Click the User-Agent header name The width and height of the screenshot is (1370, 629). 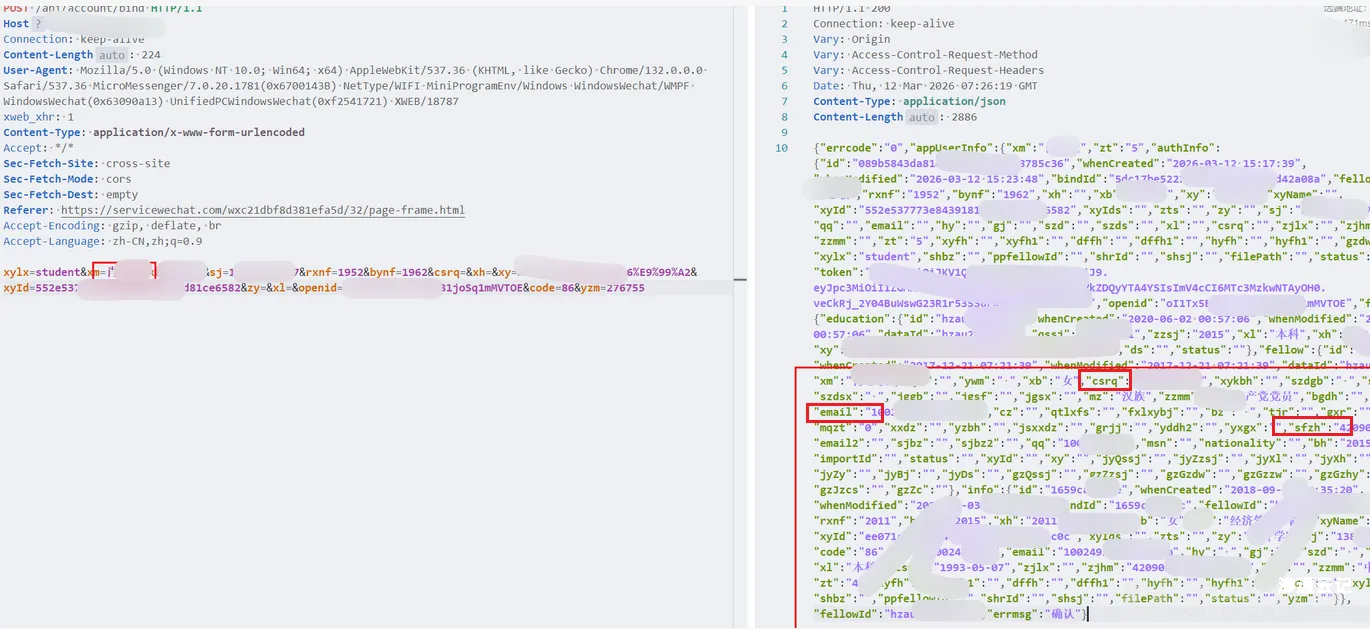tap(37, 70)
